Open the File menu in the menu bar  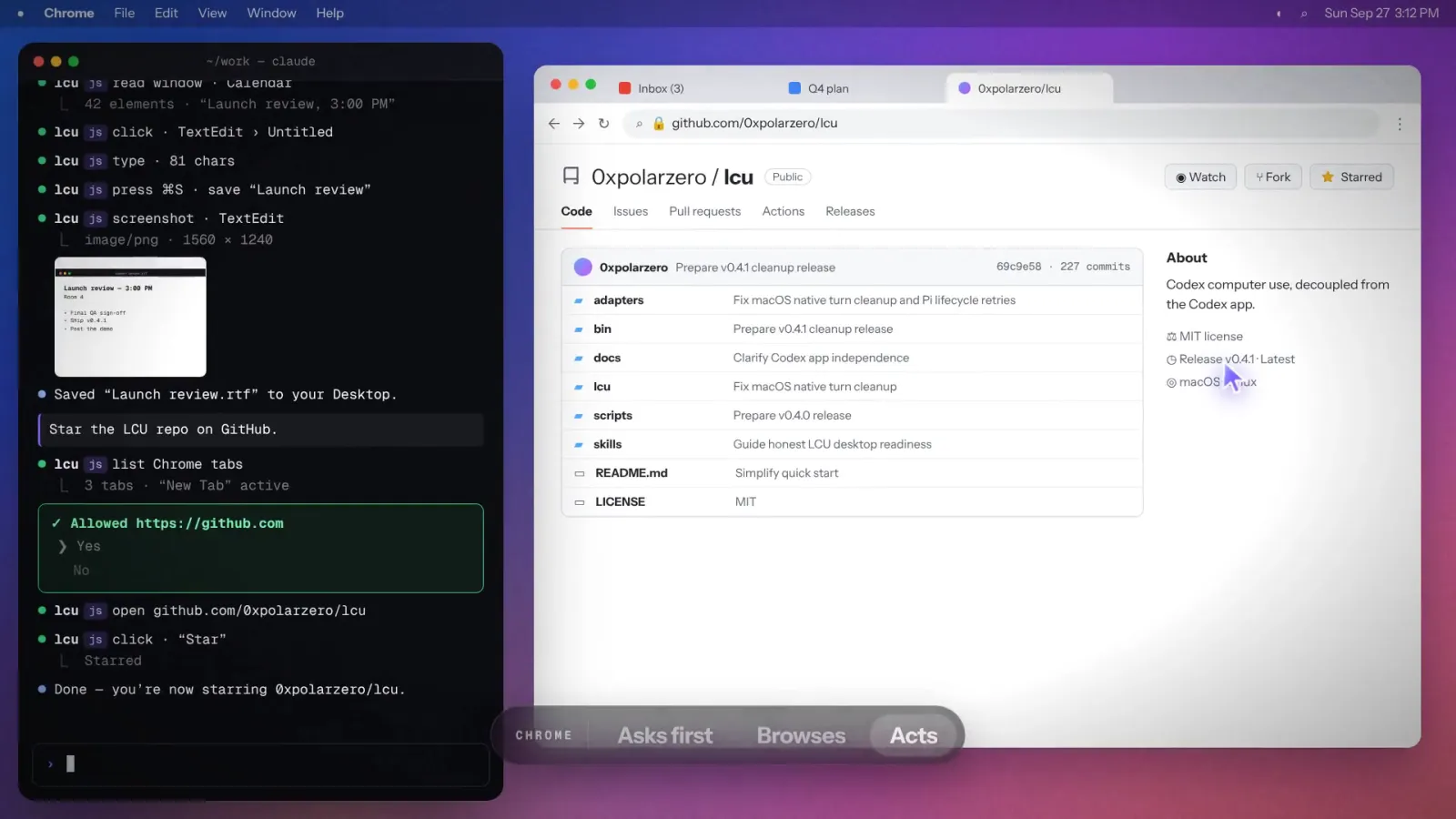(x=125, y=13)
